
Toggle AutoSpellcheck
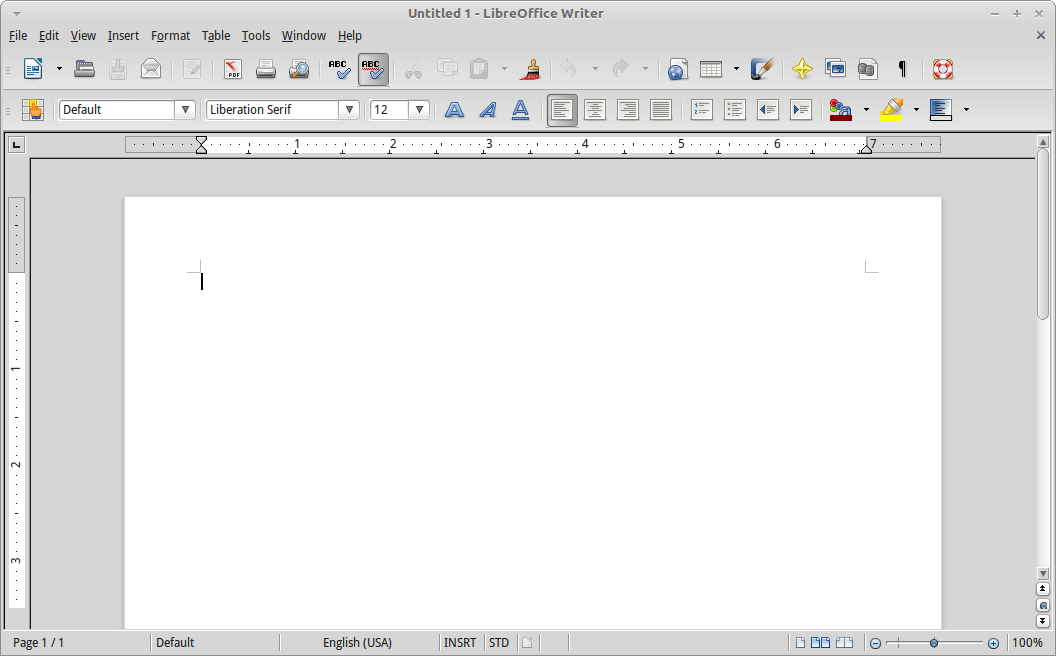pos(373,69)
